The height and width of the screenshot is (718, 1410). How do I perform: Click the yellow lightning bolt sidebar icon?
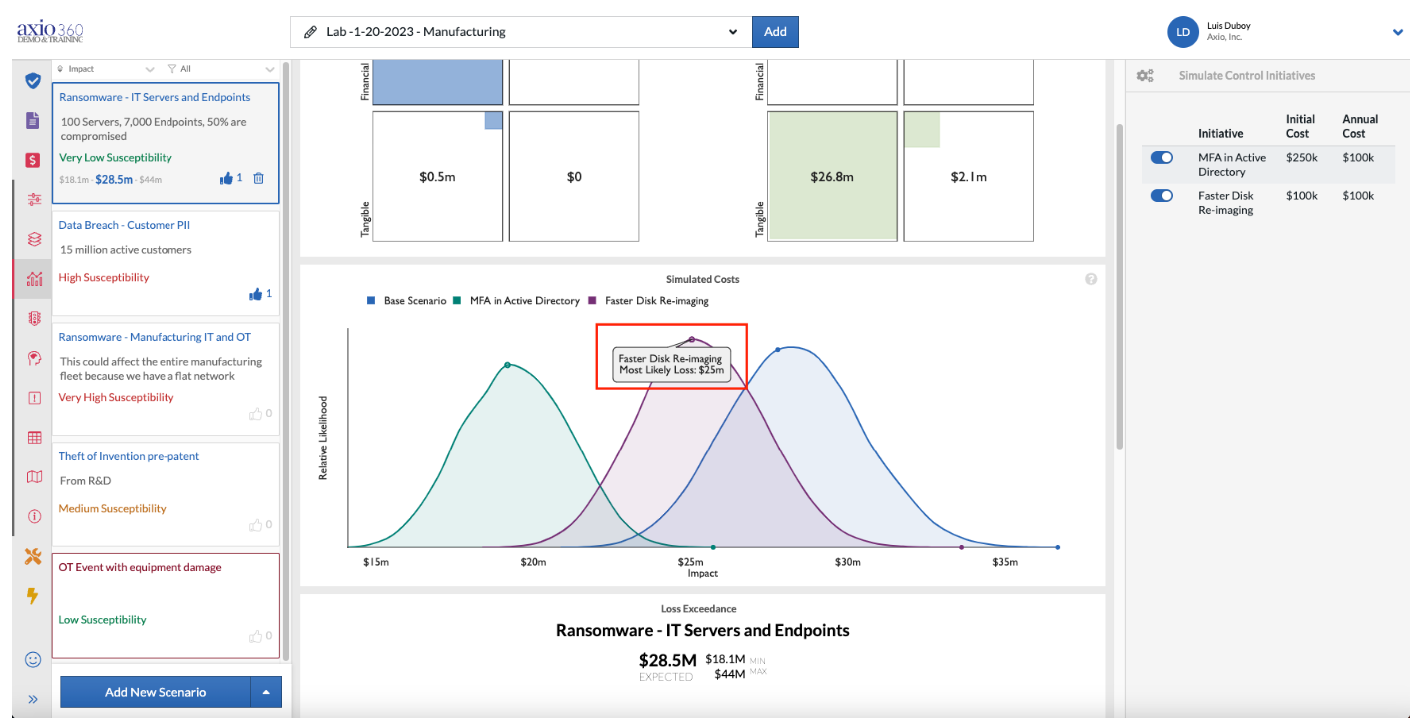(33, 596)
